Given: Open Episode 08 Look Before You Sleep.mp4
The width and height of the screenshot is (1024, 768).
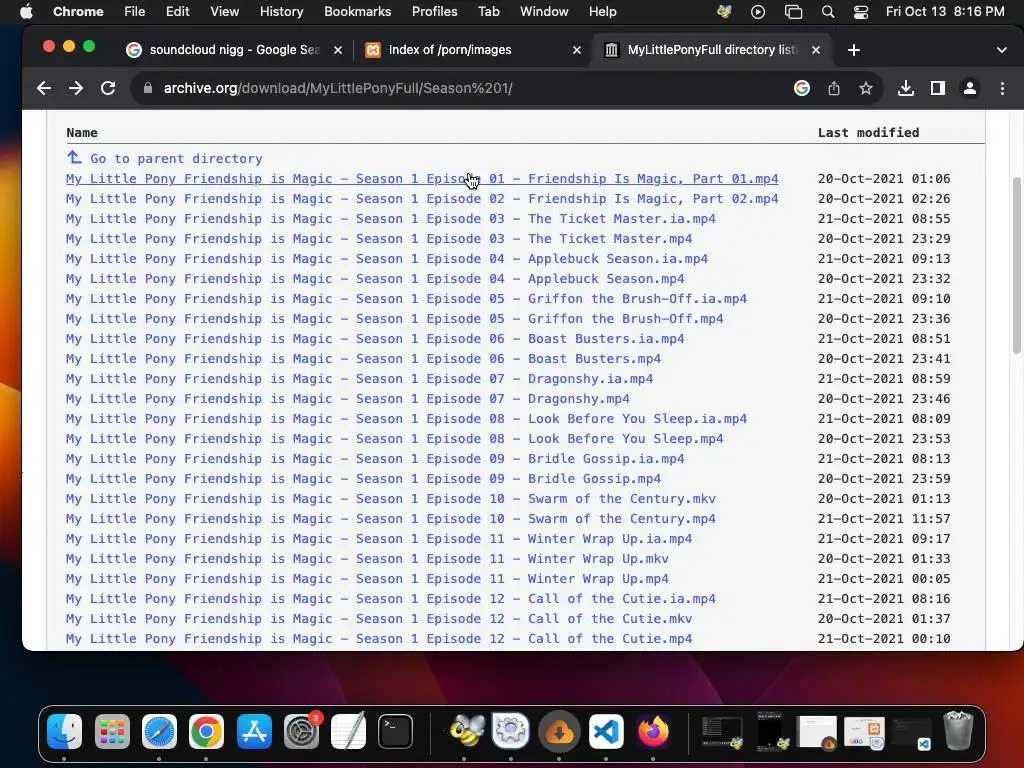Looking at the screenshot, I should [394, 439].
